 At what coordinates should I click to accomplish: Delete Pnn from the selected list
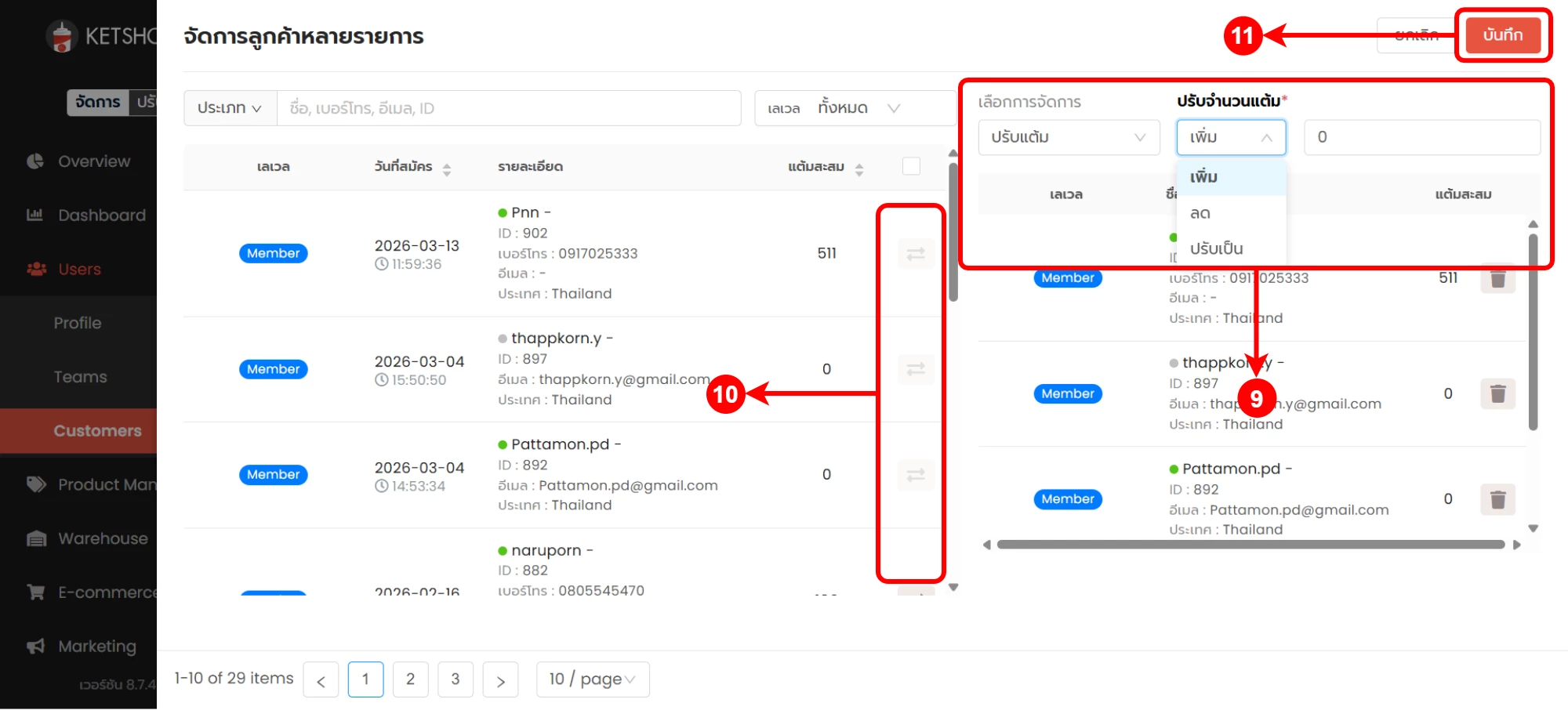tap(1497, 279)
